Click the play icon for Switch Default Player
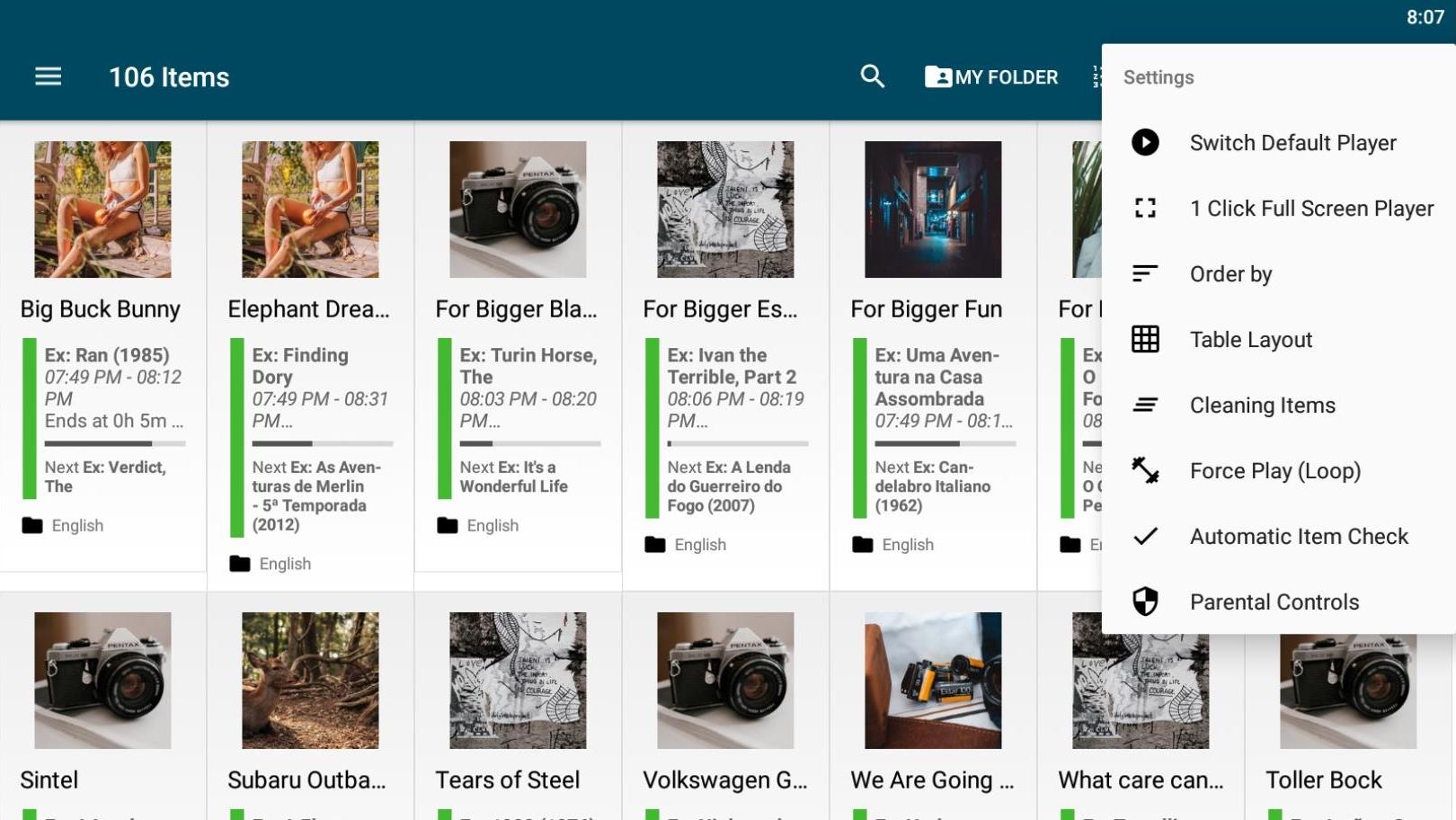The height and width of the screenshot is (820, 1456). pos(1145,142)
